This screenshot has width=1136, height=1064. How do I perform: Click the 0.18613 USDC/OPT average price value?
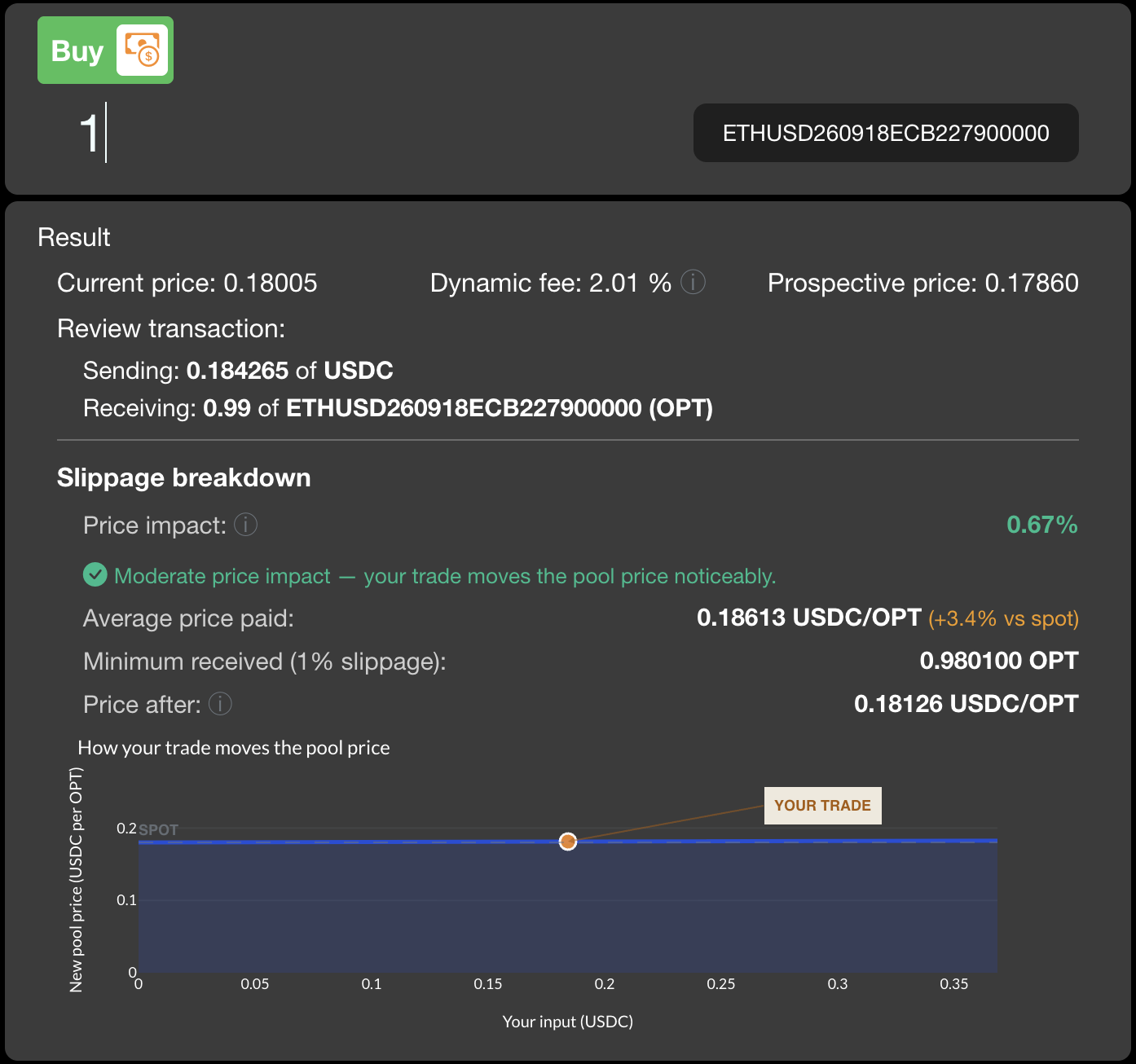(809, 618)
